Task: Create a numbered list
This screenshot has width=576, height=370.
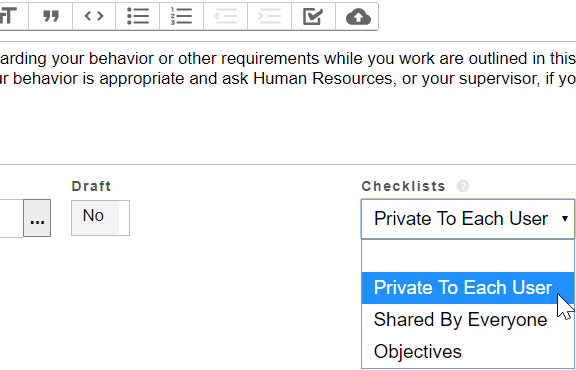Action: (x=181, y=16)
